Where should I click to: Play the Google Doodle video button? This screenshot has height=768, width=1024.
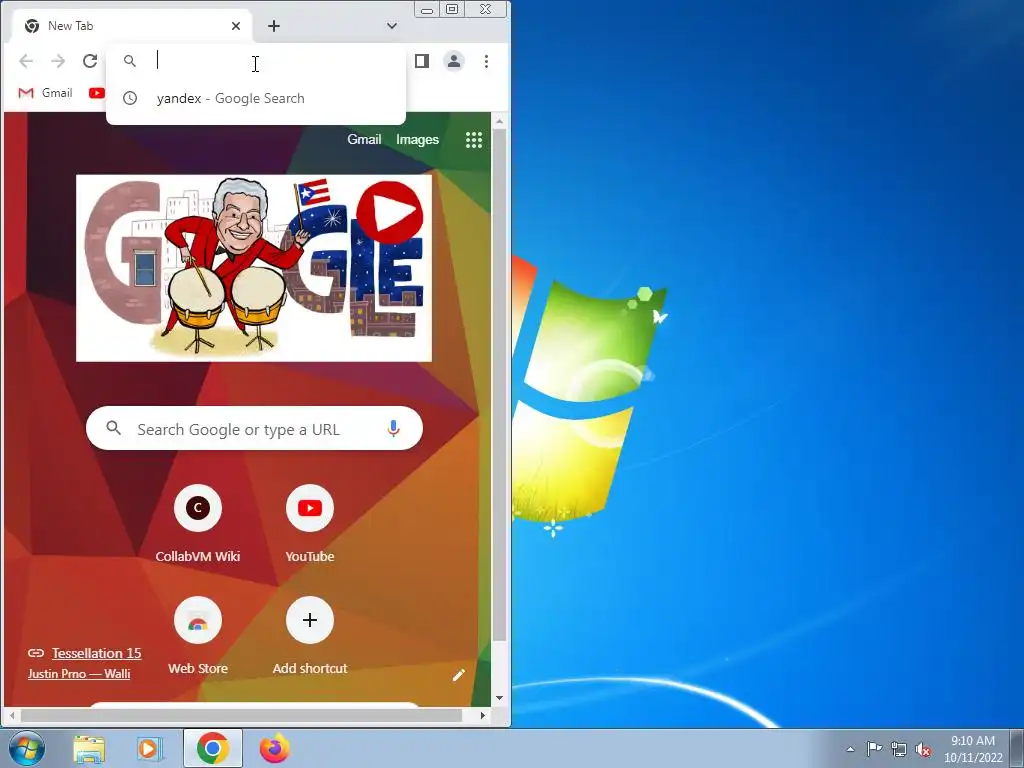[x=390, y=212]
